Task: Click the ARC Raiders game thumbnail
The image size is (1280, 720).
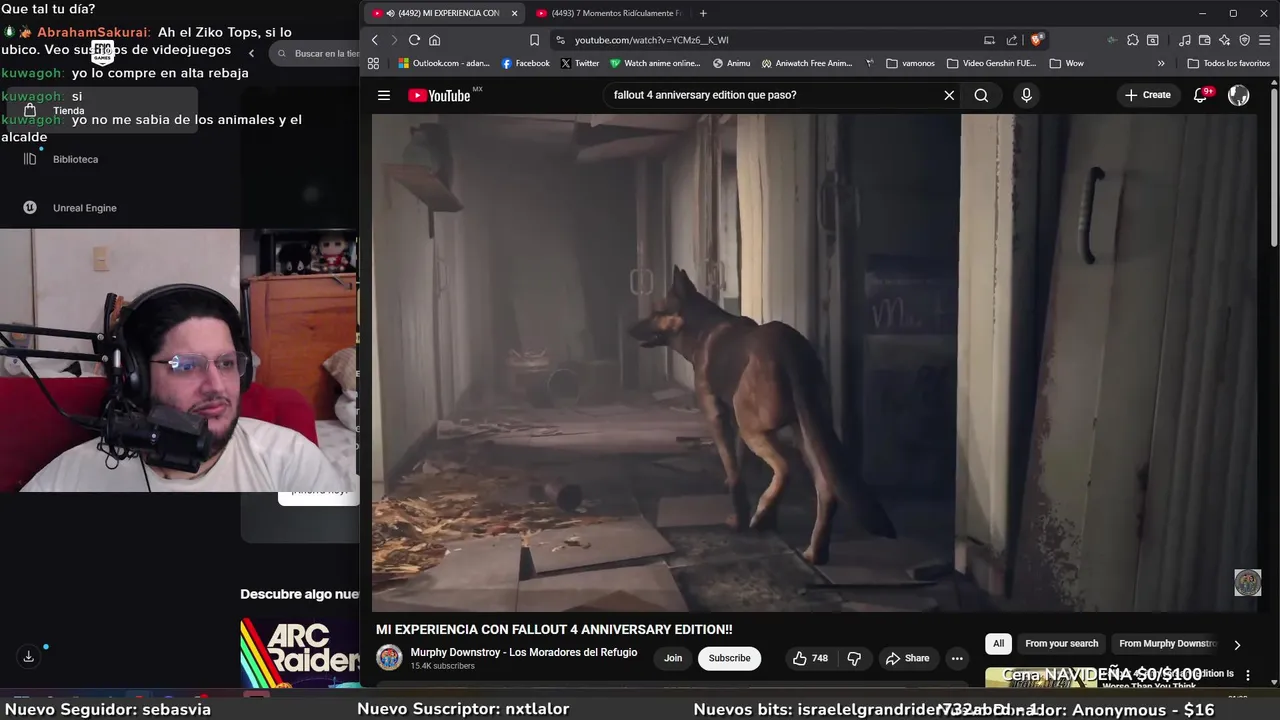Action: [x=300, y=653]
